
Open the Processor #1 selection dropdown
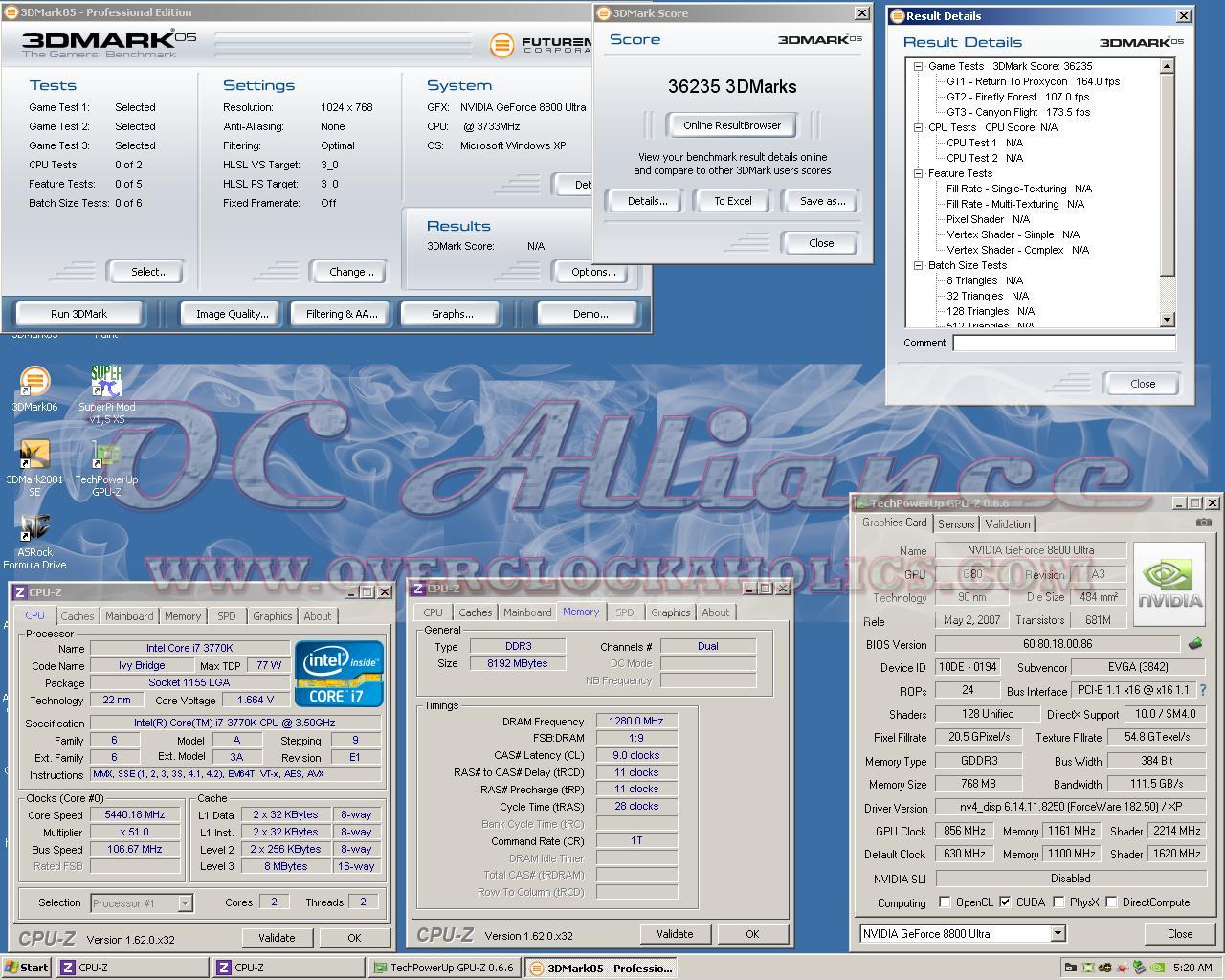click(x=185, y=902)
